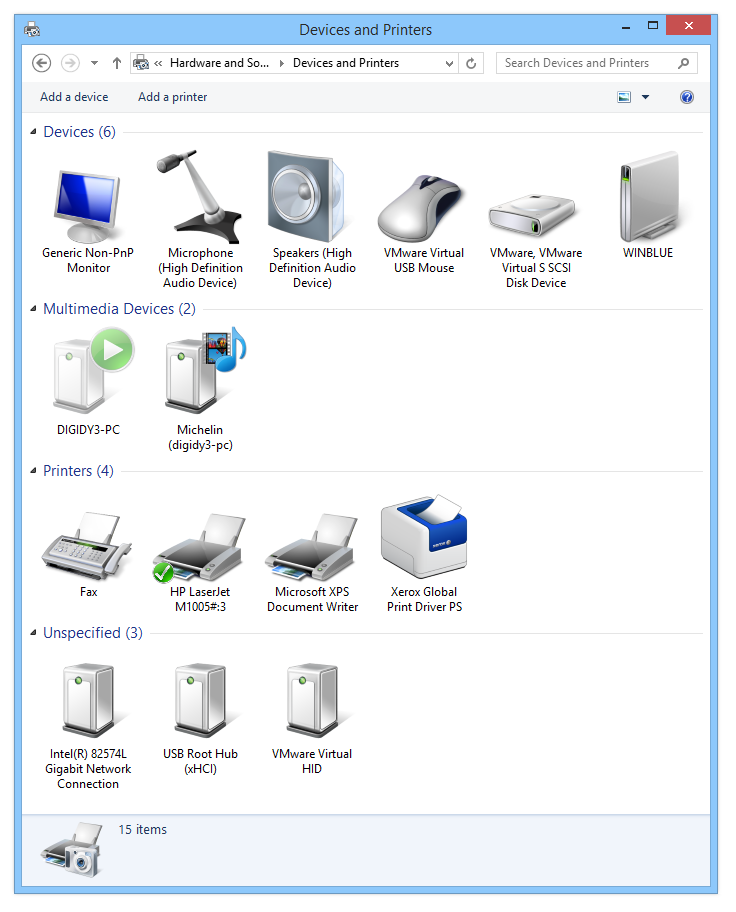Click the change view icon in toolbar

click(624, 97)
